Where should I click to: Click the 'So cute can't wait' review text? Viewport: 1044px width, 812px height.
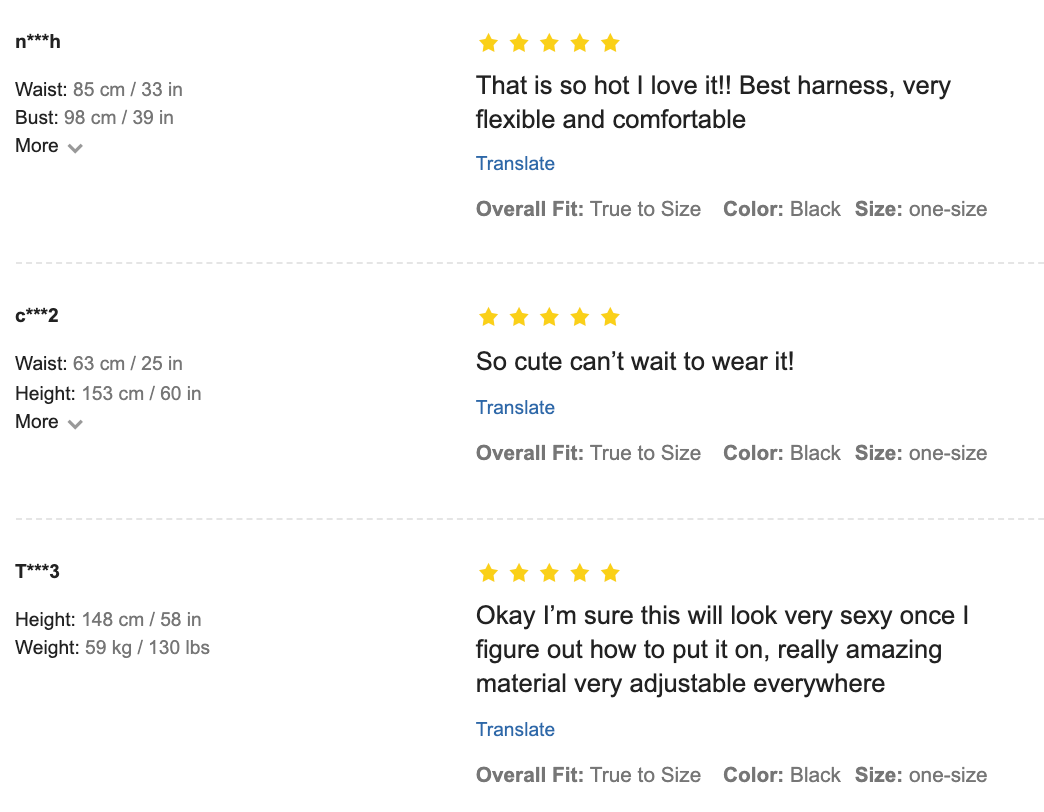coord(635,361)
